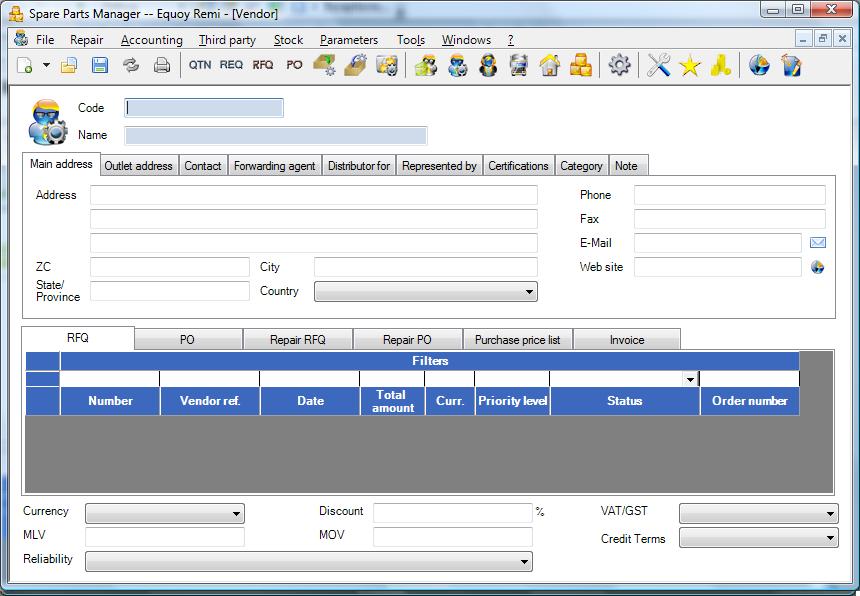Click the envelope icon beside E-Mail
Image resolution: width=860 pixels, height=596 pixels.
point(817,242)
